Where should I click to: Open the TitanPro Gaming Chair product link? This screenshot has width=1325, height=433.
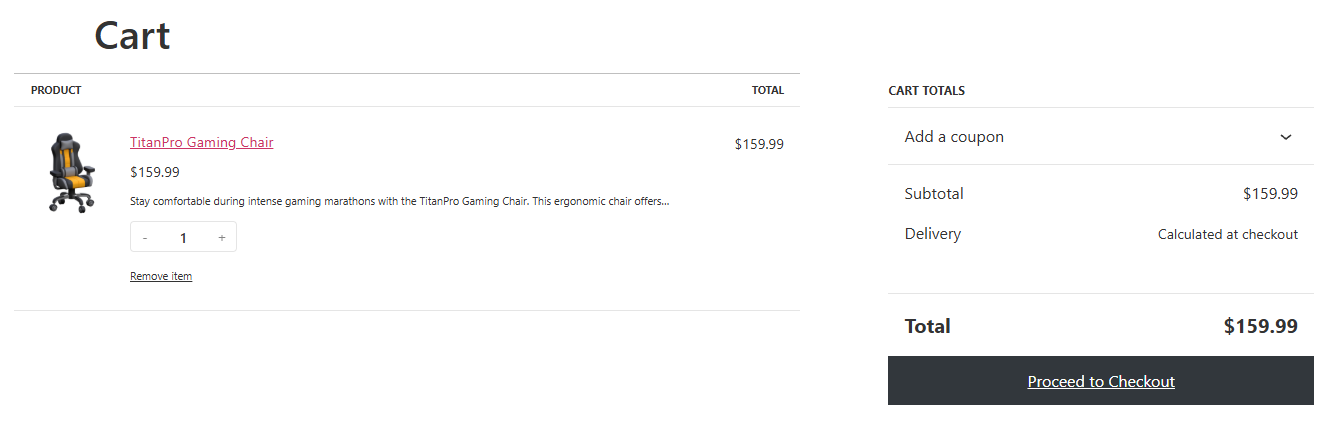pos(201,142)
